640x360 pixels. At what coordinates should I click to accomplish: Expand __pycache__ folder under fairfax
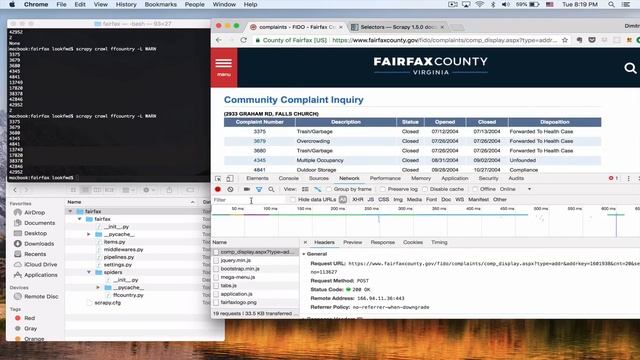coord(89,234)
